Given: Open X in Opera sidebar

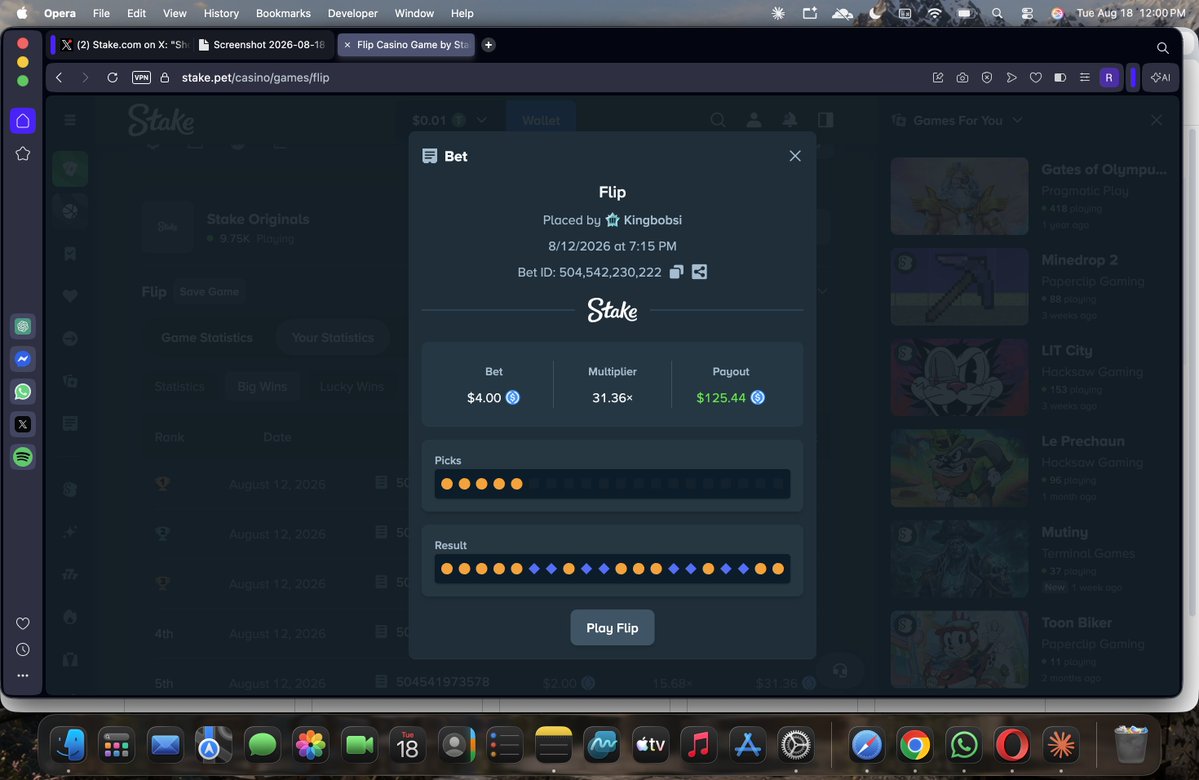Looking at the screenshot, I should click(23, 424).
